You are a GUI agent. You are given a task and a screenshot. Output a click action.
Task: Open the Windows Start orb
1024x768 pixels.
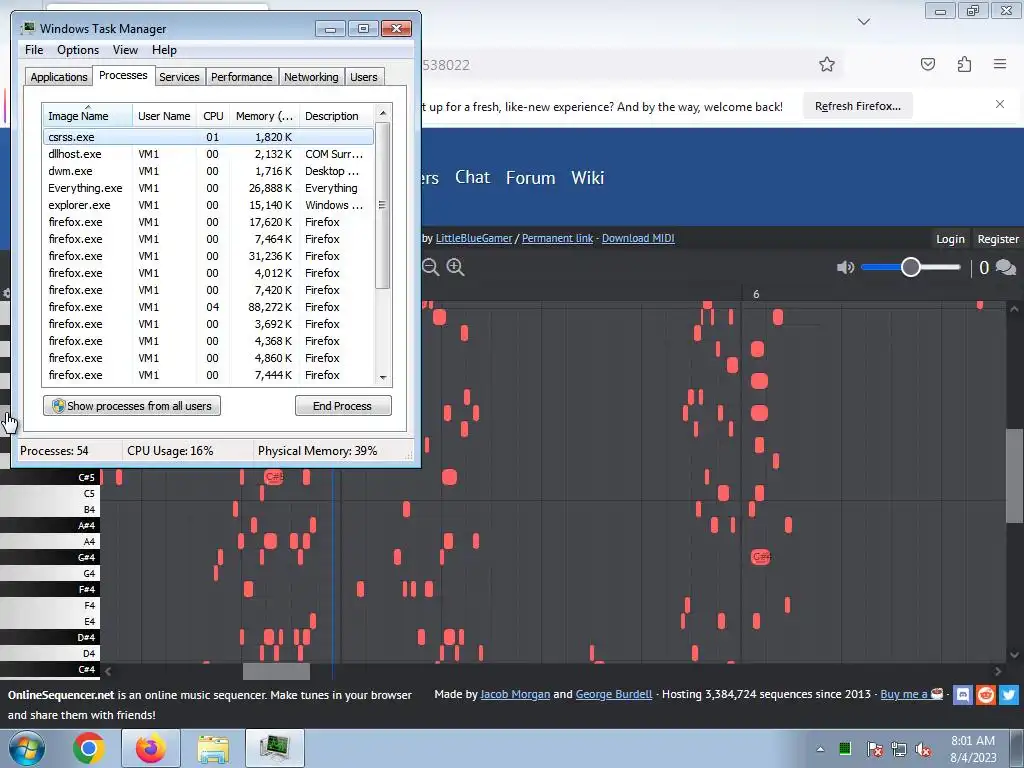(x=27, y=748)
